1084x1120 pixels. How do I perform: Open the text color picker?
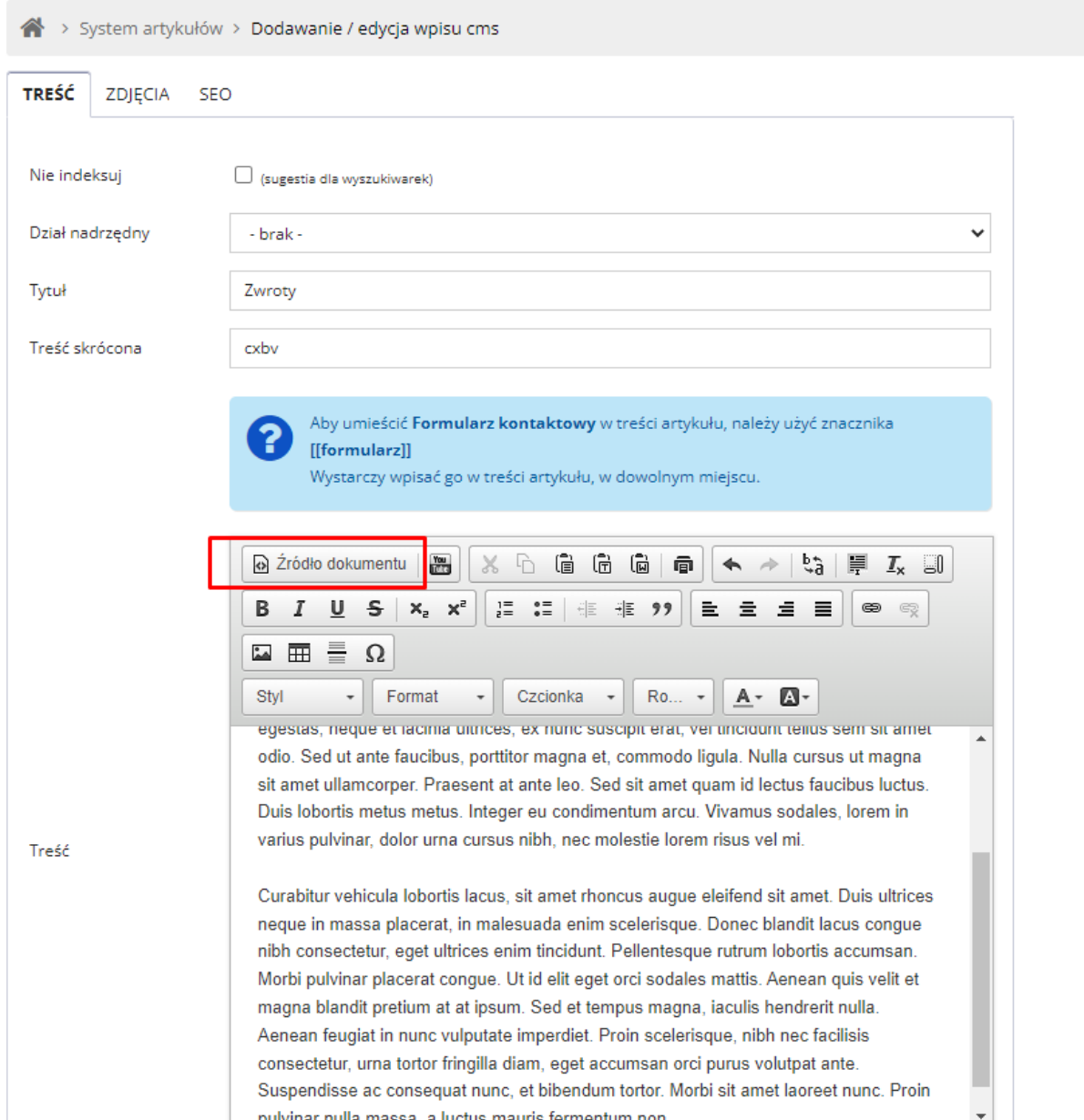click(749, 697)
